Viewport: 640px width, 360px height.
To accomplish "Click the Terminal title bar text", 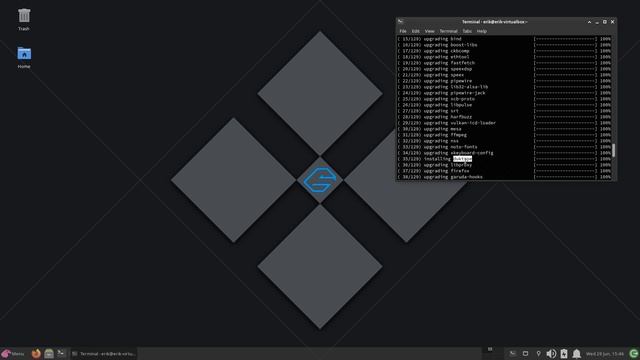I will tap(494, 22).
